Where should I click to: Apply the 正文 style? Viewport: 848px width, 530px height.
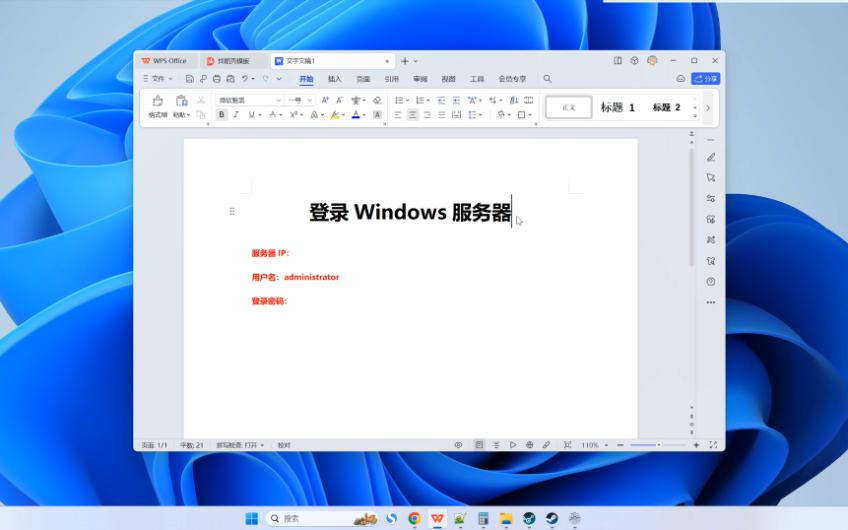click(x=568, y=107)
